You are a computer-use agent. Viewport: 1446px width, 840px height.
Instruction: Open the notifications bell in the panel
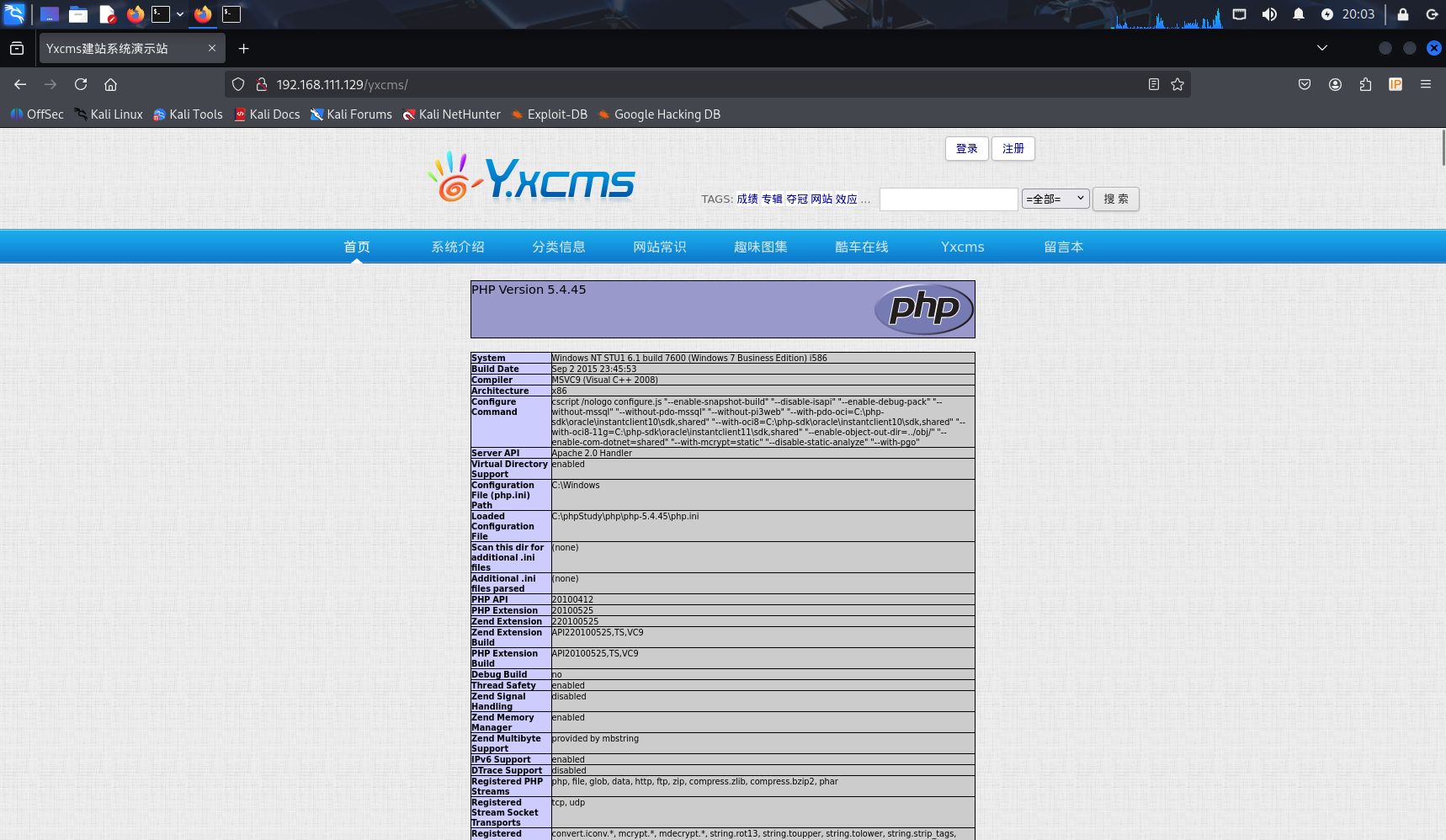pyautogui.click(x=1299, y=14)
